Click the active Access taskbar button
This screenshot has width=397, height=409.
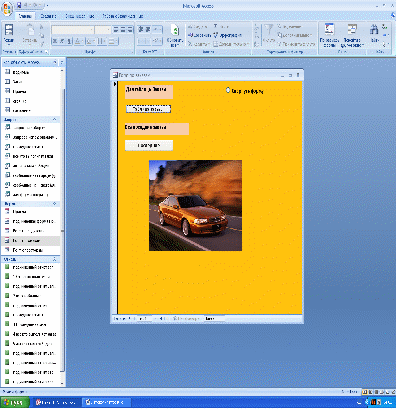pyautogui.click(x=106, y=402)
